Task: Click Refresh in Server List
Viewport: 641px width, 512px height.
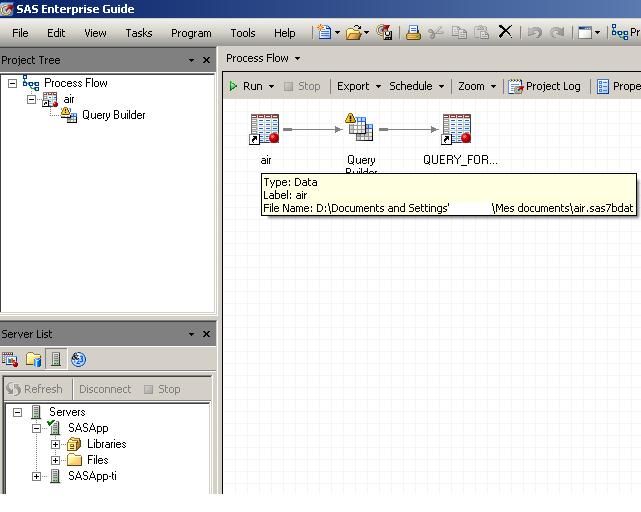Action: click(35, 389)
